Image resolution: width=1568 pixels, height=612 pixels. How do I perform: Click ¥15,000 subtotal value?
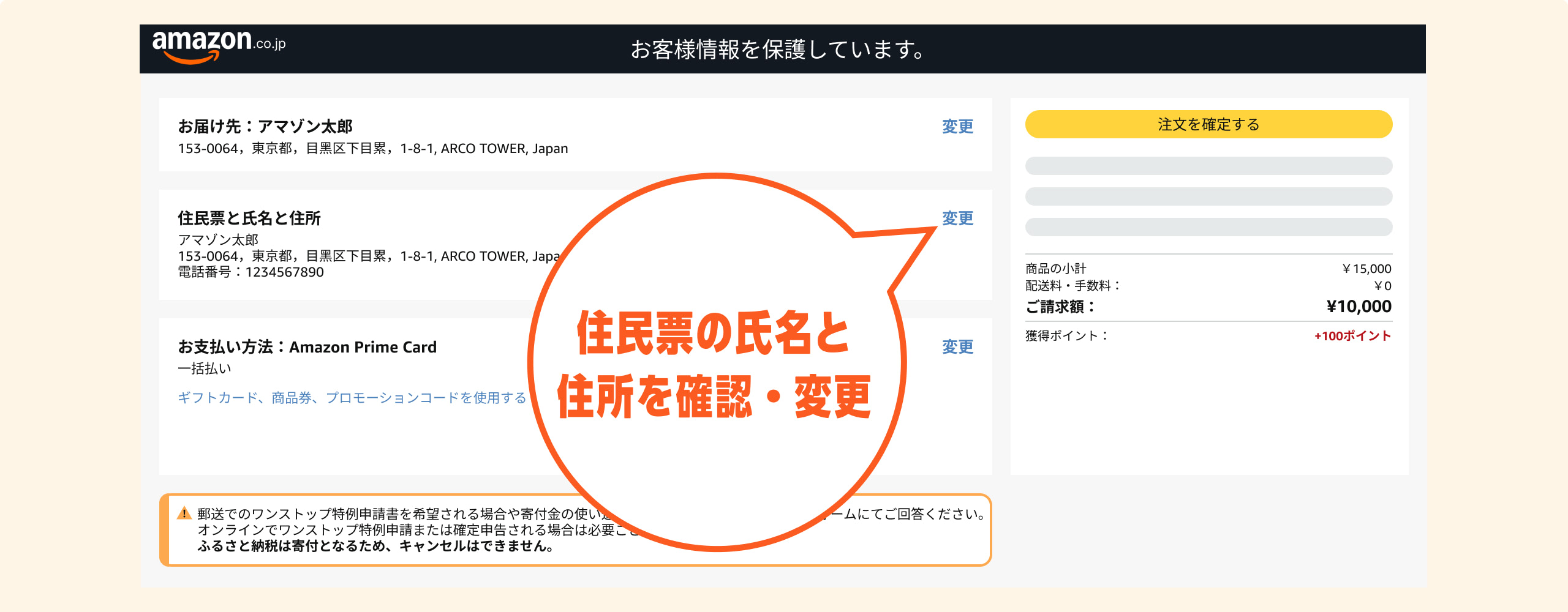coord(1366,269)
